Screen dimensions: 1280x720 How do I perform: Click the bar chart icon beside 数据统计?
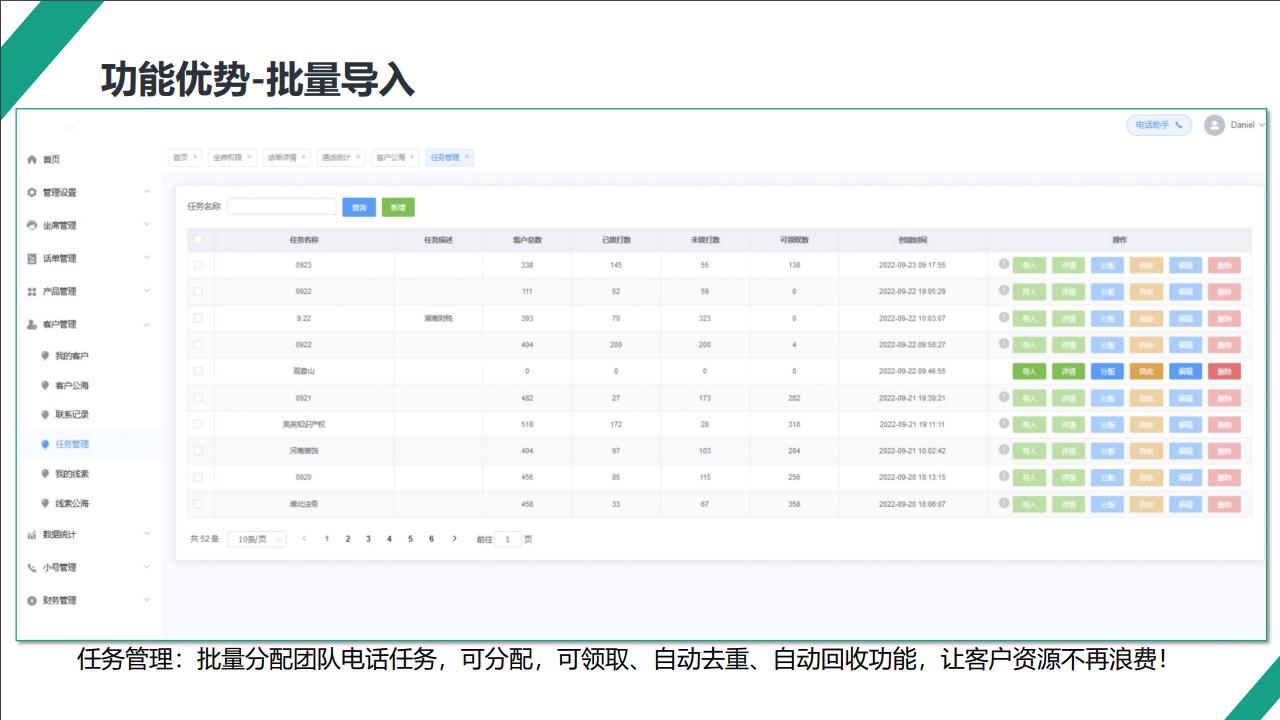32,535
